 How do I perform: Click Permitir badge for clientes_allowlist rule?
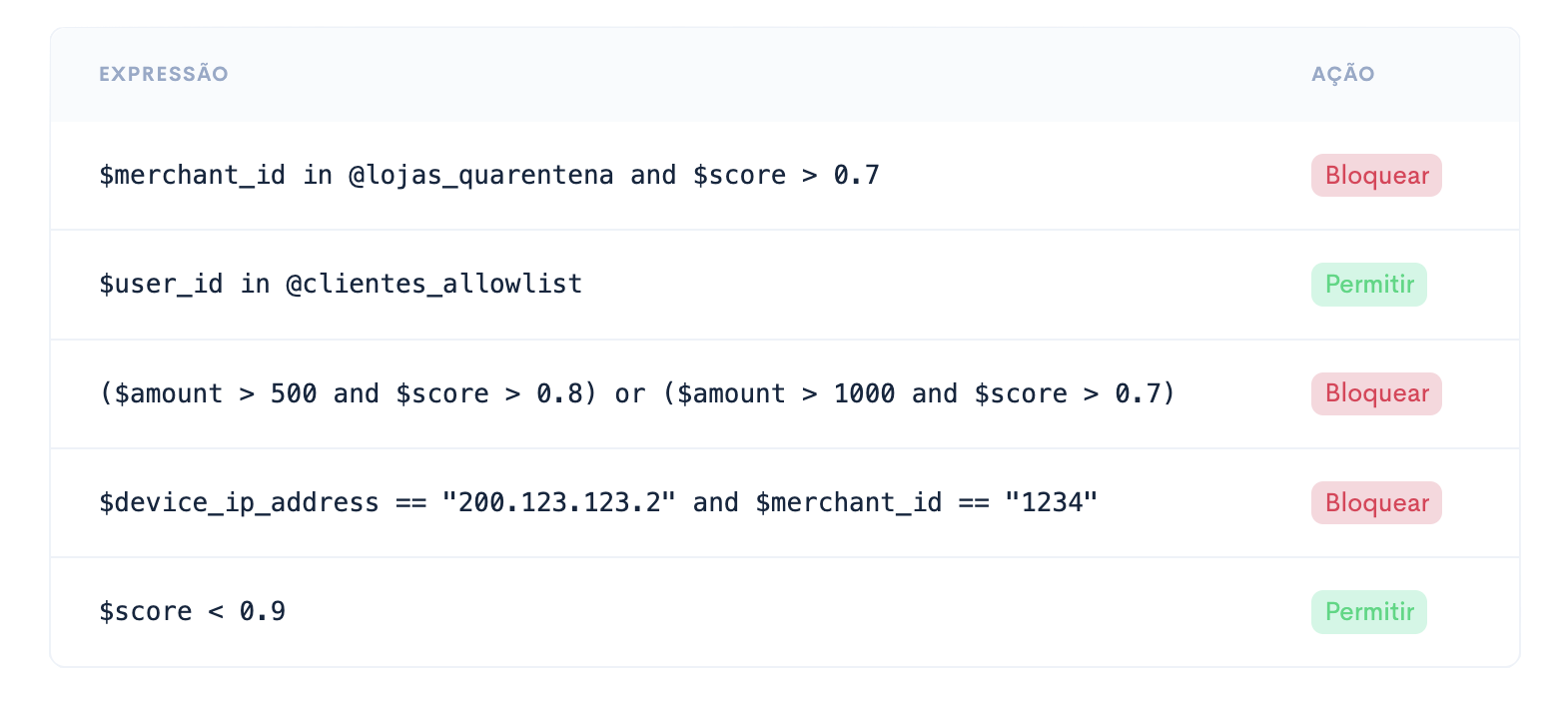(x=1369, y=285)
